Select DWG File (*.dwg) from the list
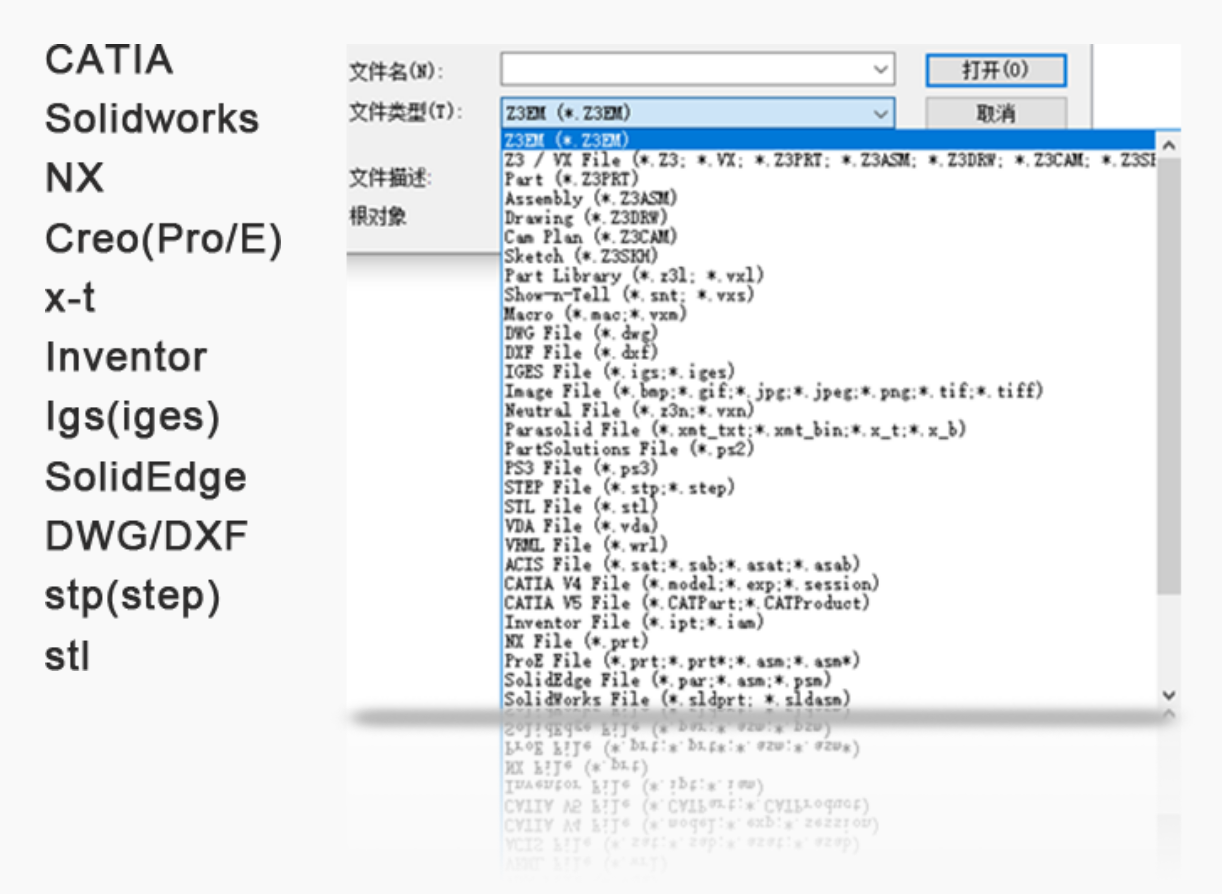This screenshot has width=1222, height=894. pos(581,333)
